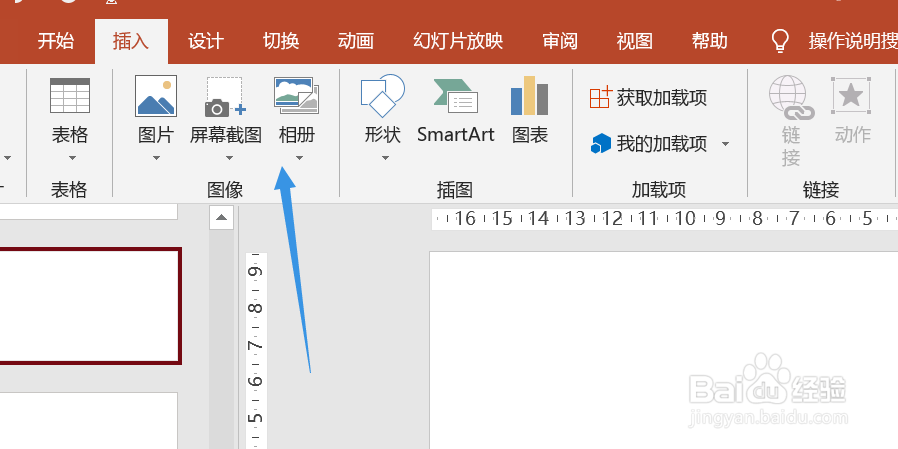Click the 屏幕截图 camera icon
Image resolution: width=898 pixels, height=449 pixels.
[226, 97]
